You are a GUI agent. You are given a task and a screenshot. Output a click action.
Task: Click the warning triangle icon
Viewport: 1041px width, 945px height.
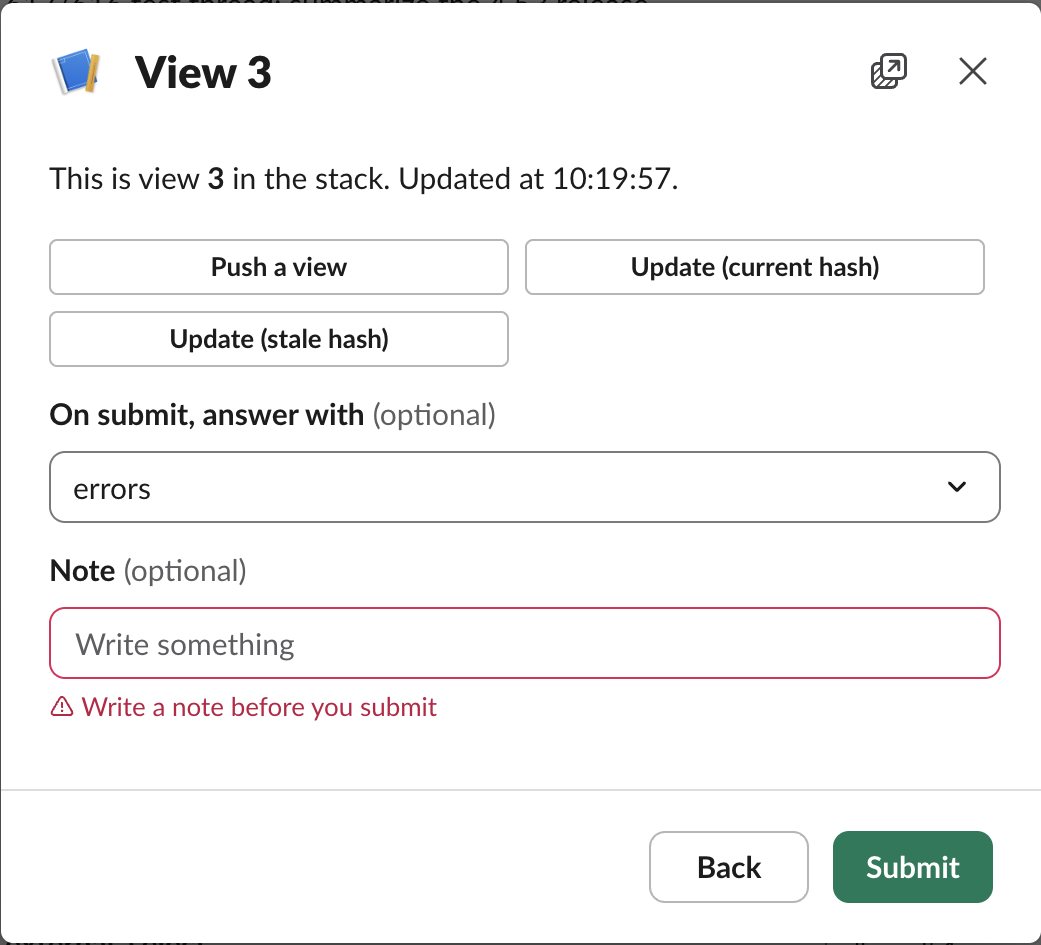(62, 707)
